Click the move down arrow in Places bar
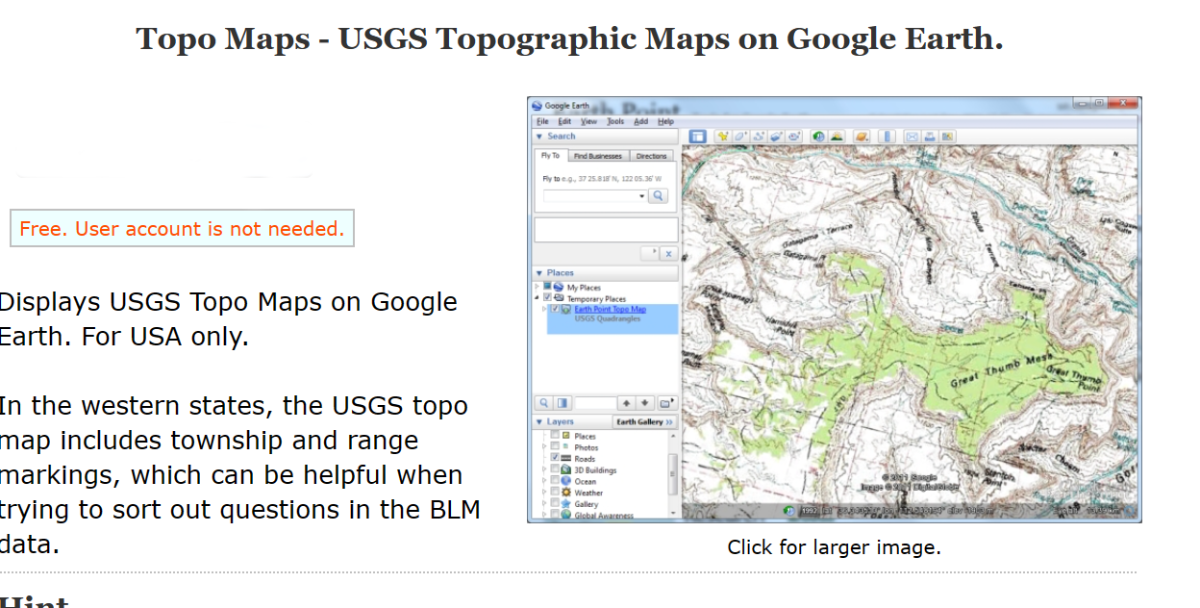1200x608 pixels. click(x=645, y=403)
